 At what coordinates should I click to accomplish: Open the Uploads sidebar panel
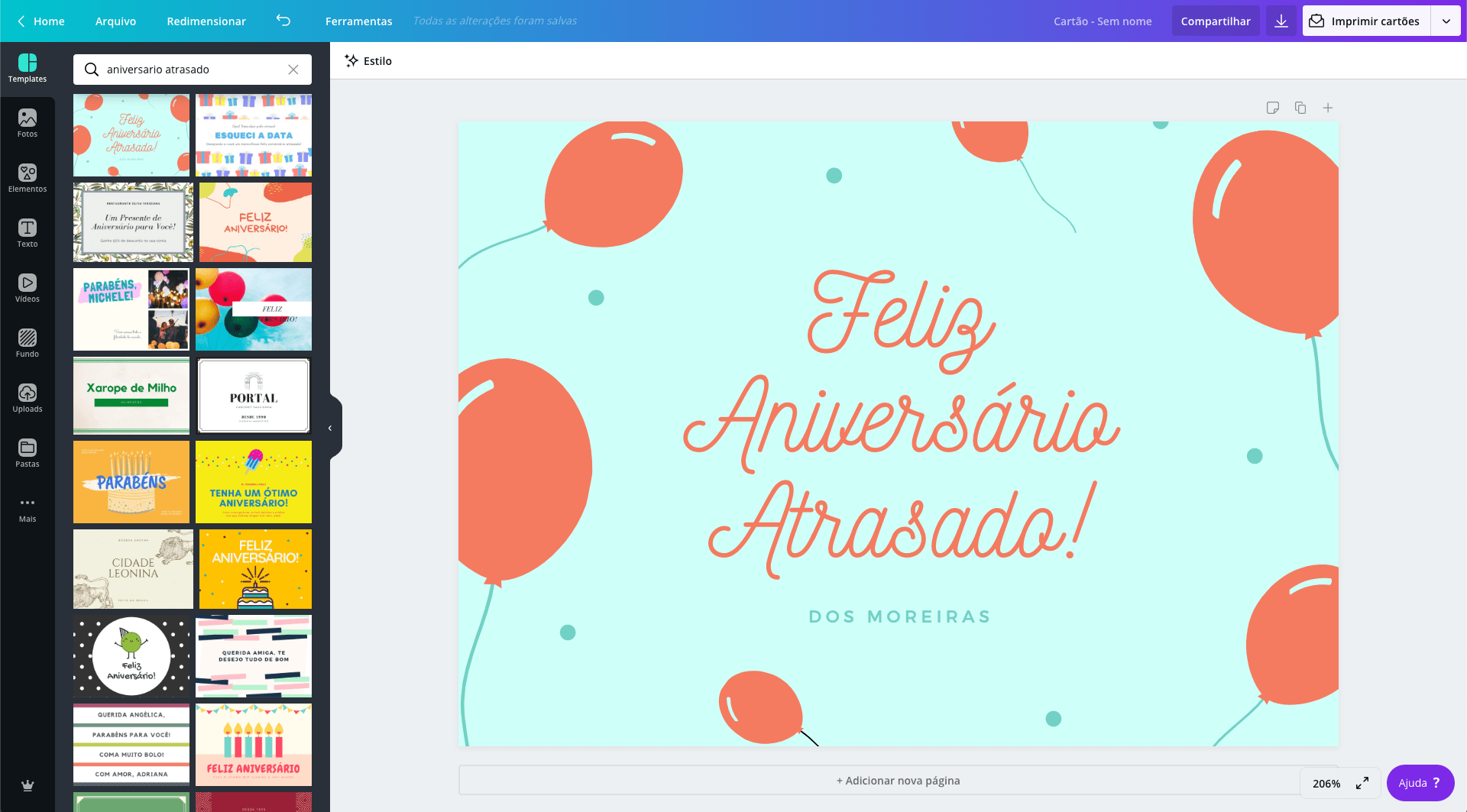[x=28, y=399]
